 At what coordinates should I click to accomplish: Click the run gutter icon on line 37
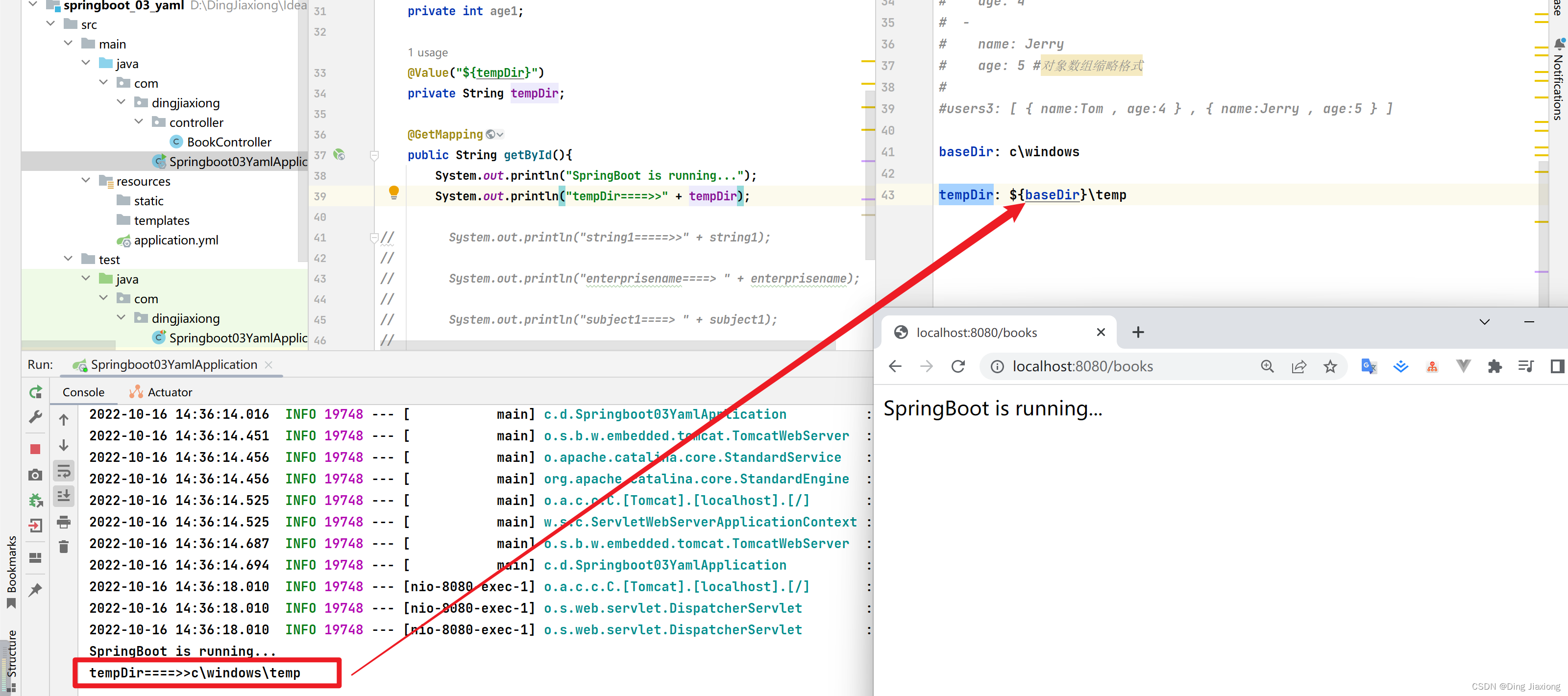click(340, 155)
